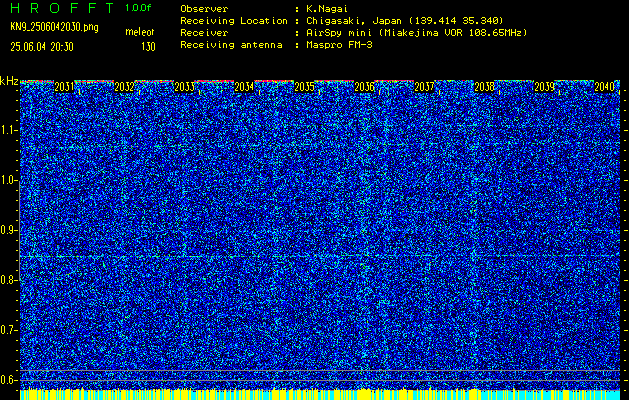The width and height of the screenshot is (629, 400).
Task: Select the 'meteot' label
Action: (140, 32)
